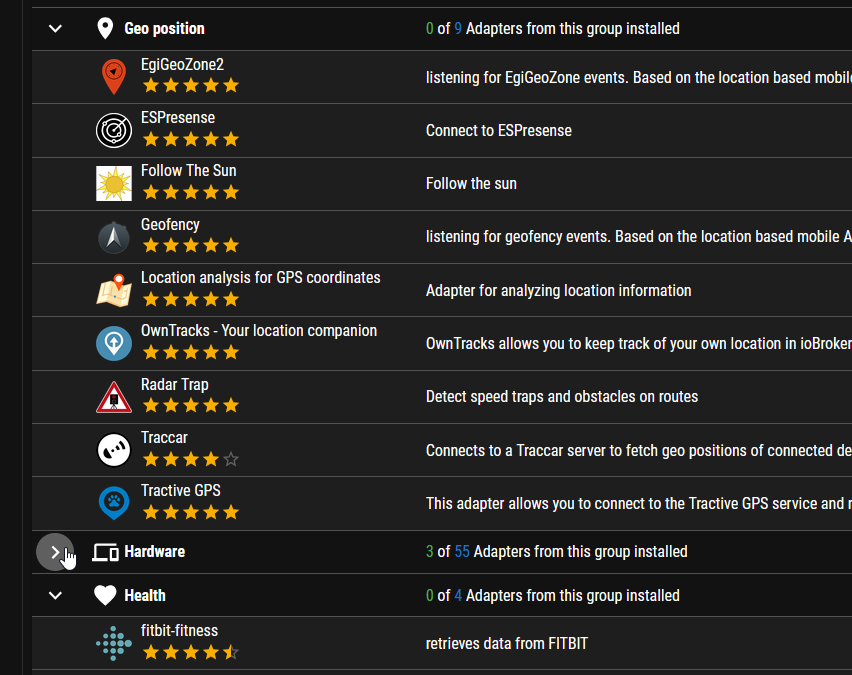Click the Location analysis map icon
This screenshot has height=675, width=852.
114,290
